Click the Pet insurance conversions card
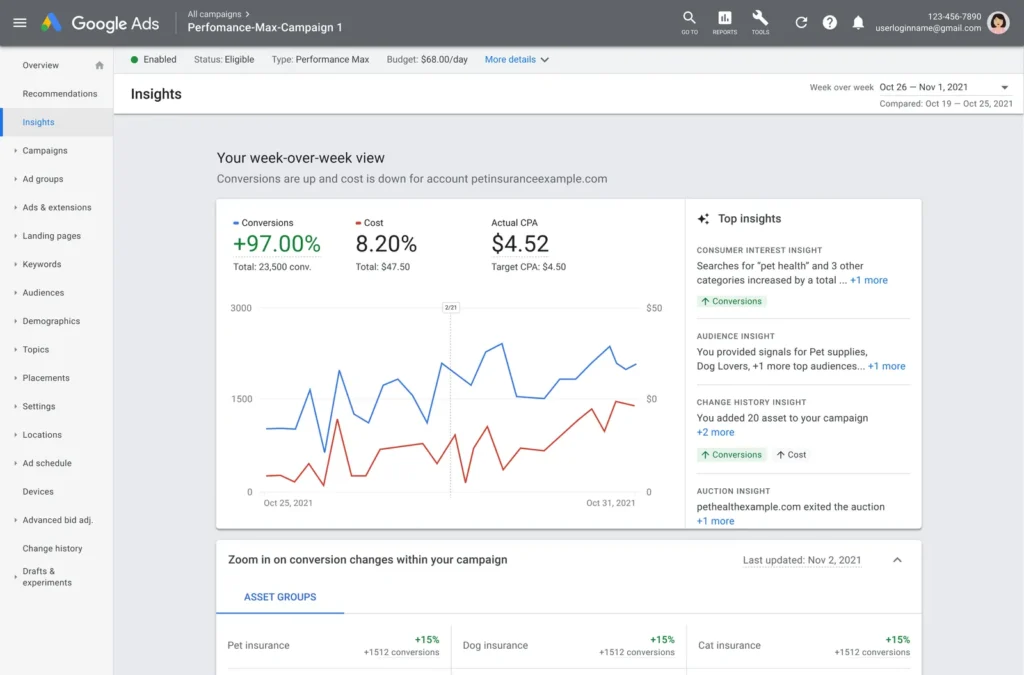Screen dimensions: 1024x675 [x=334, y=645]
